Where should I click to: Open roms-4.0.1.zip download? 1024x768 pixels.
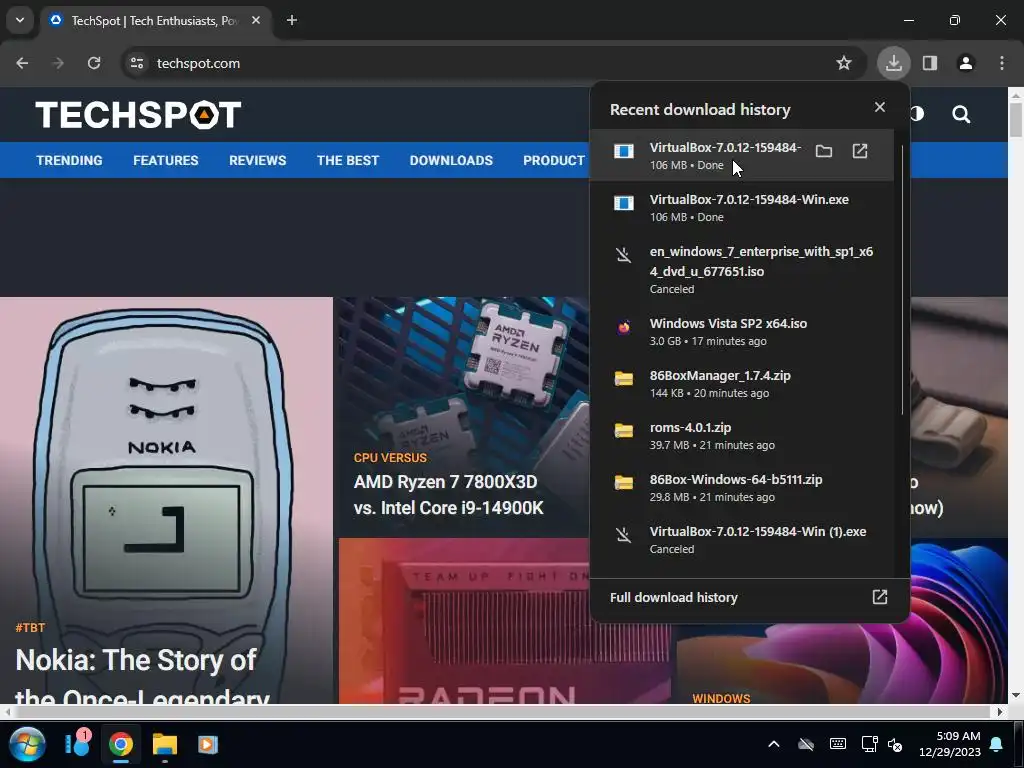coord(741,436)
